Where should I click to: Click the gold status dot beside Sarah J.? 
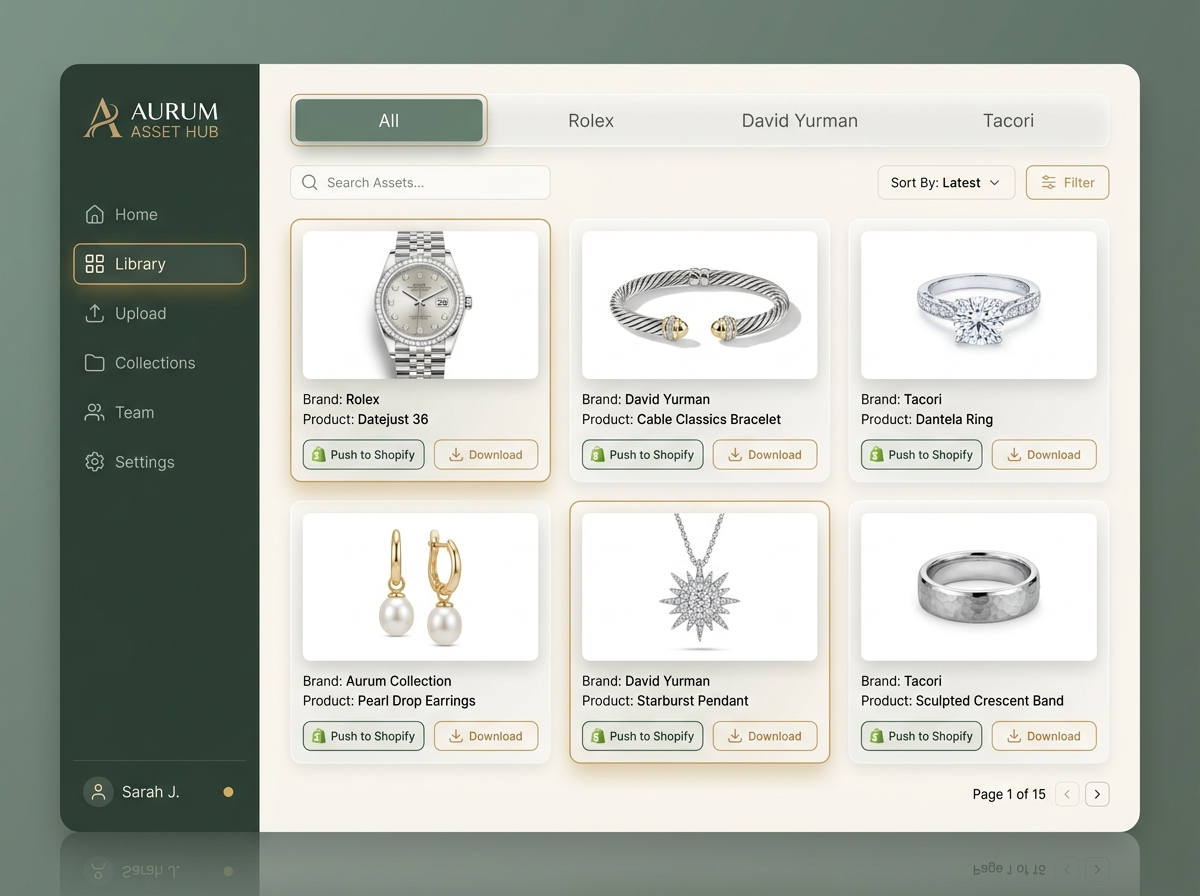coord(228,792)
